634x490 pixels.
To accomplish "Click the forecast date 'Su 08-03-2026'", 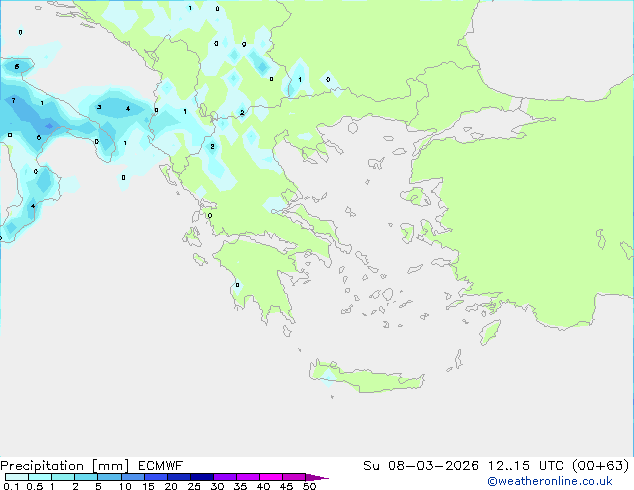I will pyautogui.click(x=421, y=466).
